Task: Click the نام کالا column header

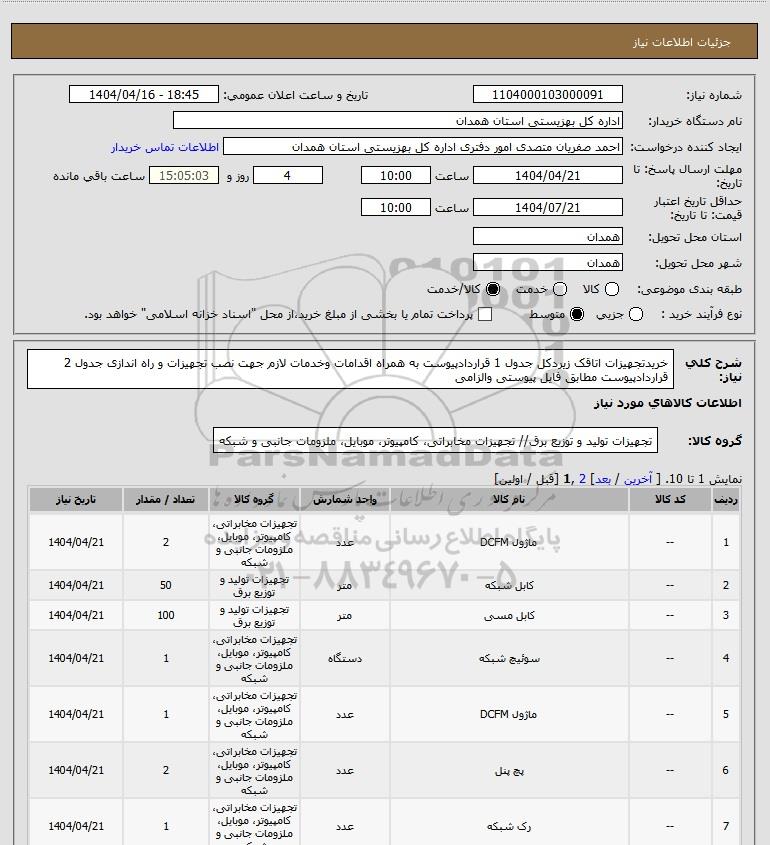Action: pyautogui.click(x=509, y=499)
